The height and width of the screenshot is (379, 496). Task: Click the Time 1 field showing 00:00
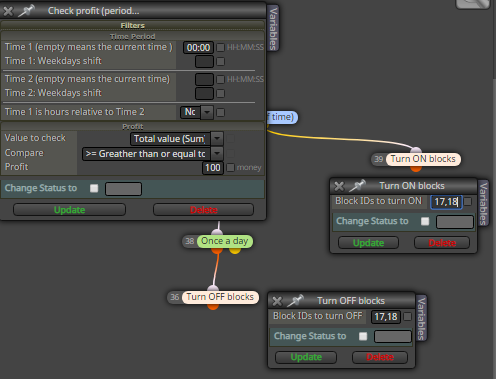pos(198,48)
